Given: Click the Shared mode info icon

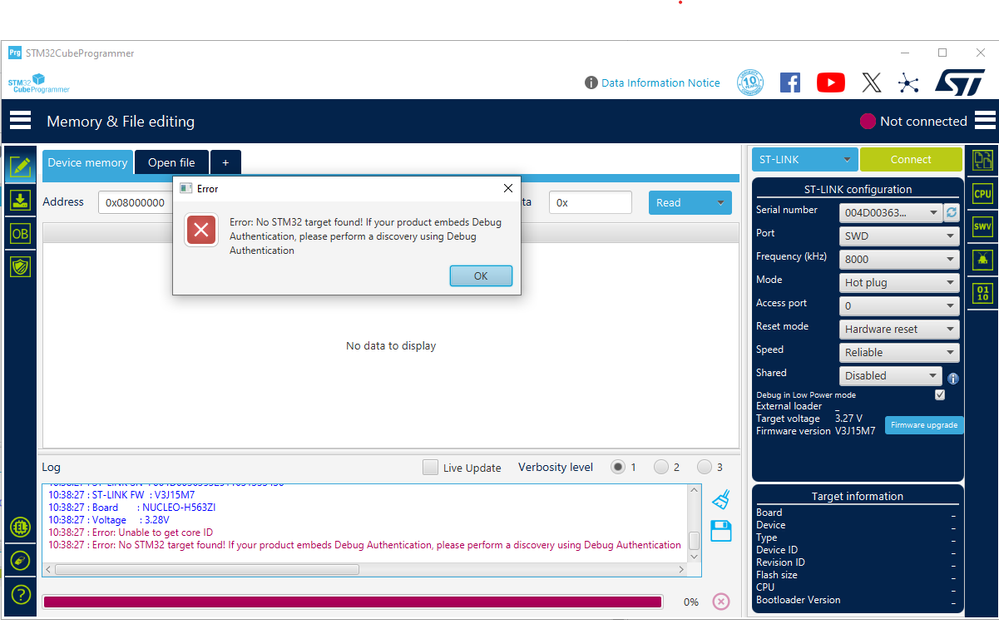Looking at the screenshot, I should [x=953, y=378].
